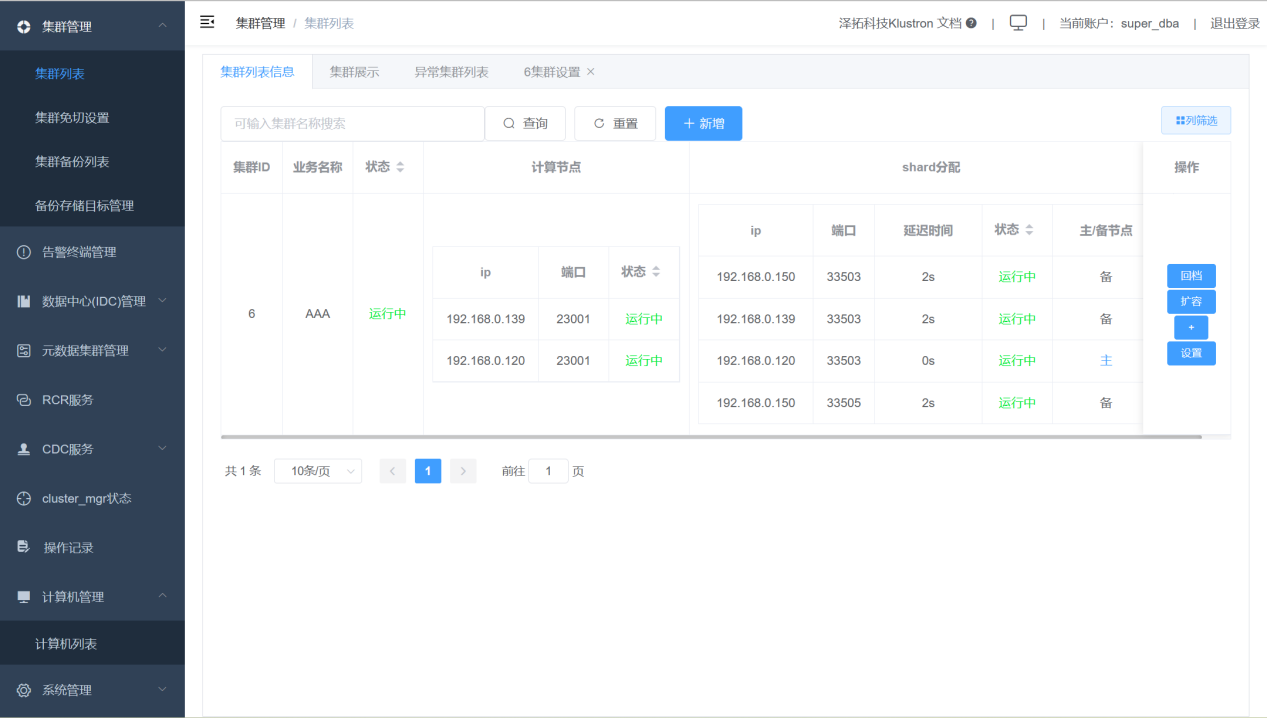Toggle the sidebar collapse hamburger icon
Viewport: 1267px width, 718px height.
tap(207, 22)
